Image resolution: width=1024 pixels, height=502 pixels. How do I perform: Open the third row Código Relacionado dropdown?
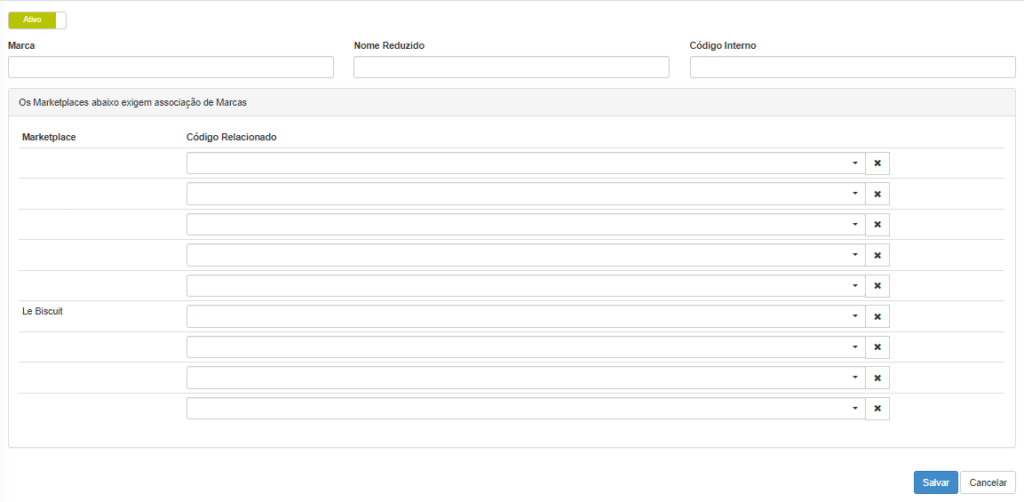point(526,225)
